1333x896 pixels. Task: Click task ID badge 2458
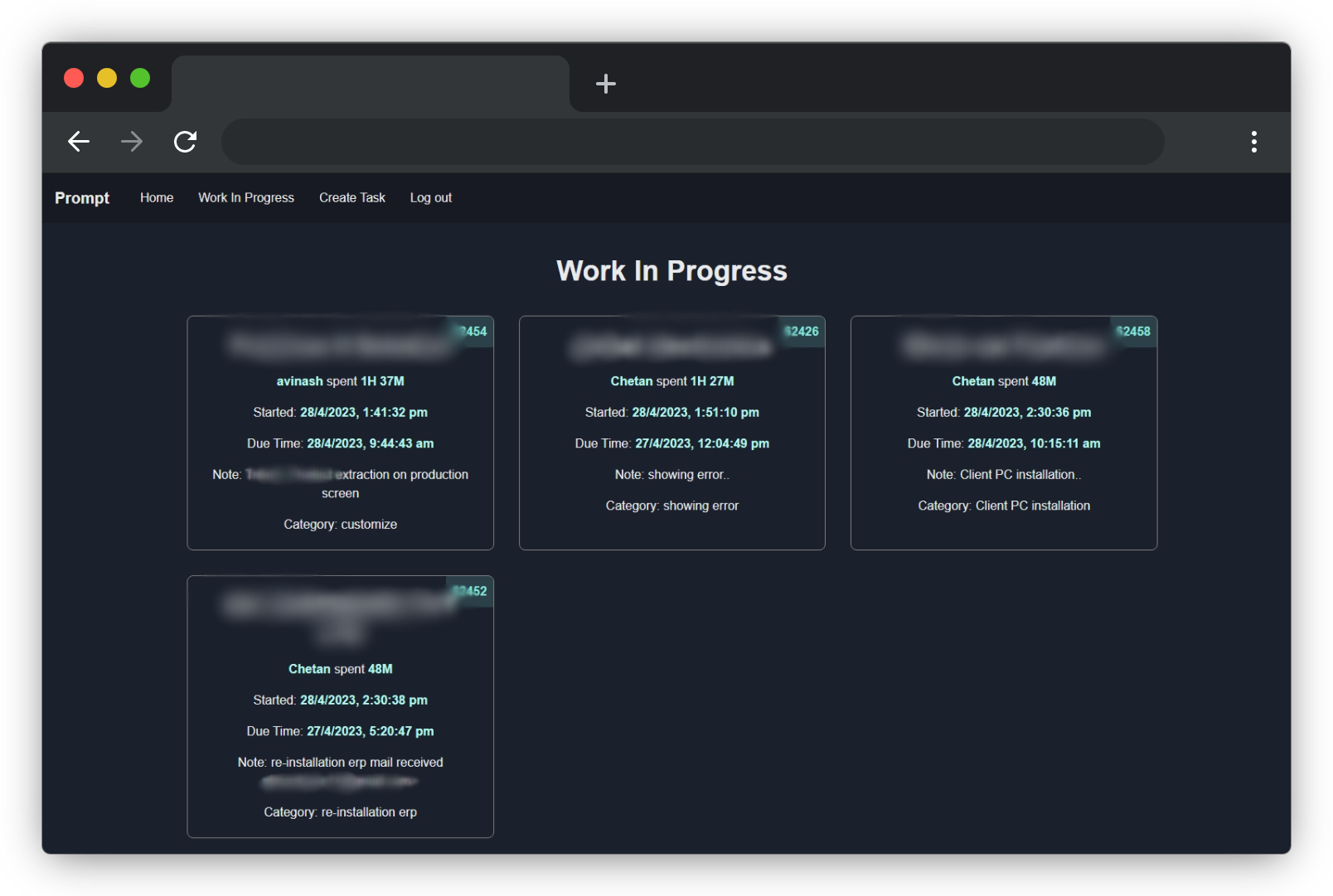pyautogui.click(x=1134, y=332)
